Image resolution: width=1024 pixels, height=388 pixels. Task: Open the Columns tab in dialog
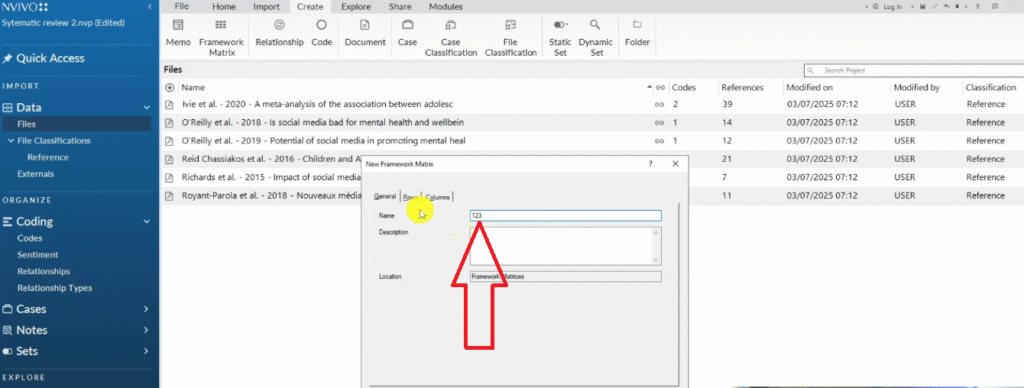(438, 197)
